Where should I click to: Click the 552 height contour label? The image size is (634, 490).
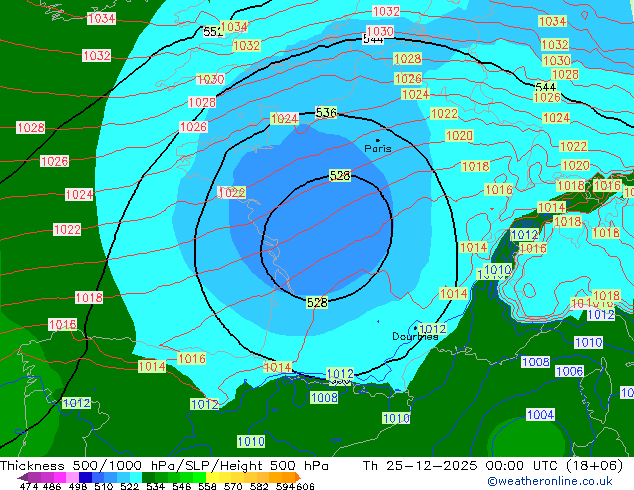tap(212, 32)
